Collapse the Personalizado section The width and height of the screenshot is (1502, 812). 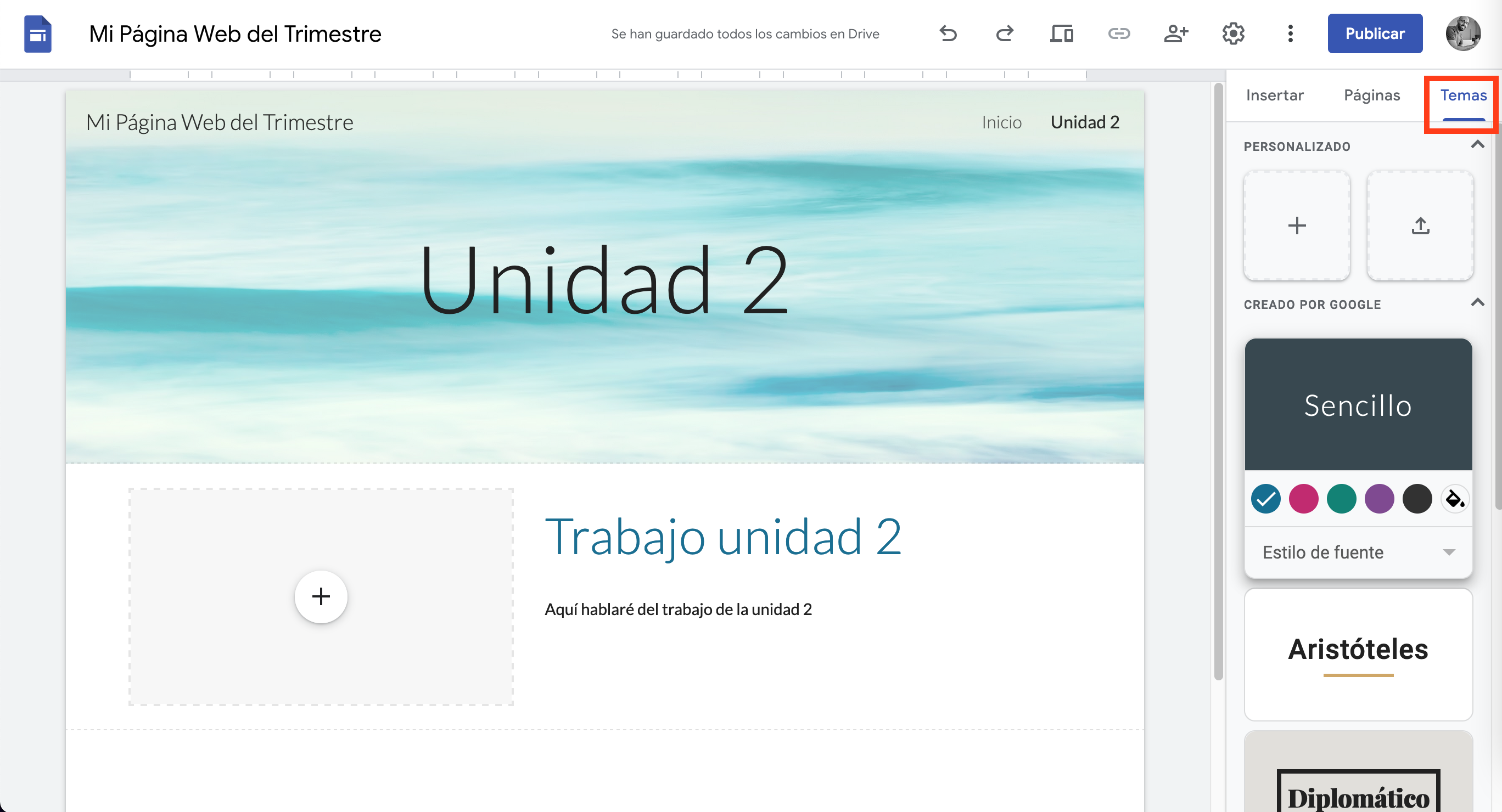pyautogui.click(x=1477, y=144)
